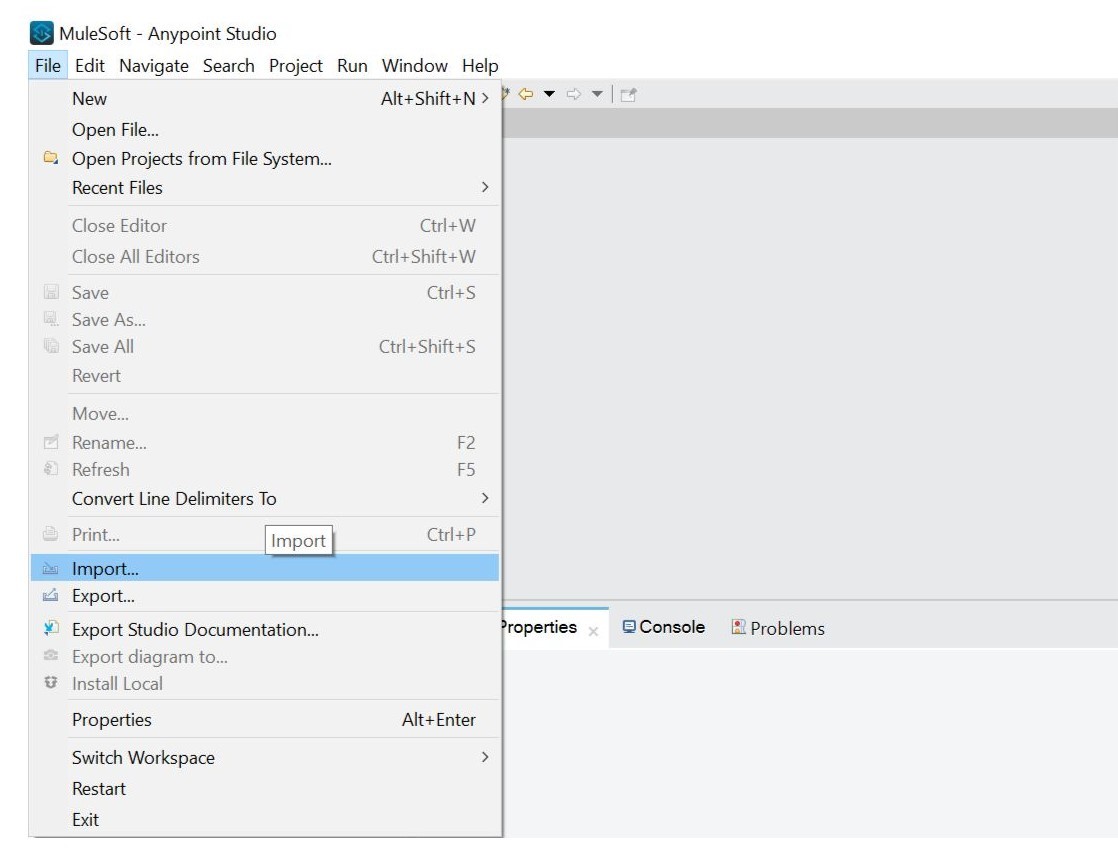The image size is (1118, 865).
Task: Open the back navigation history dropdown
Action: coord(547,93)
